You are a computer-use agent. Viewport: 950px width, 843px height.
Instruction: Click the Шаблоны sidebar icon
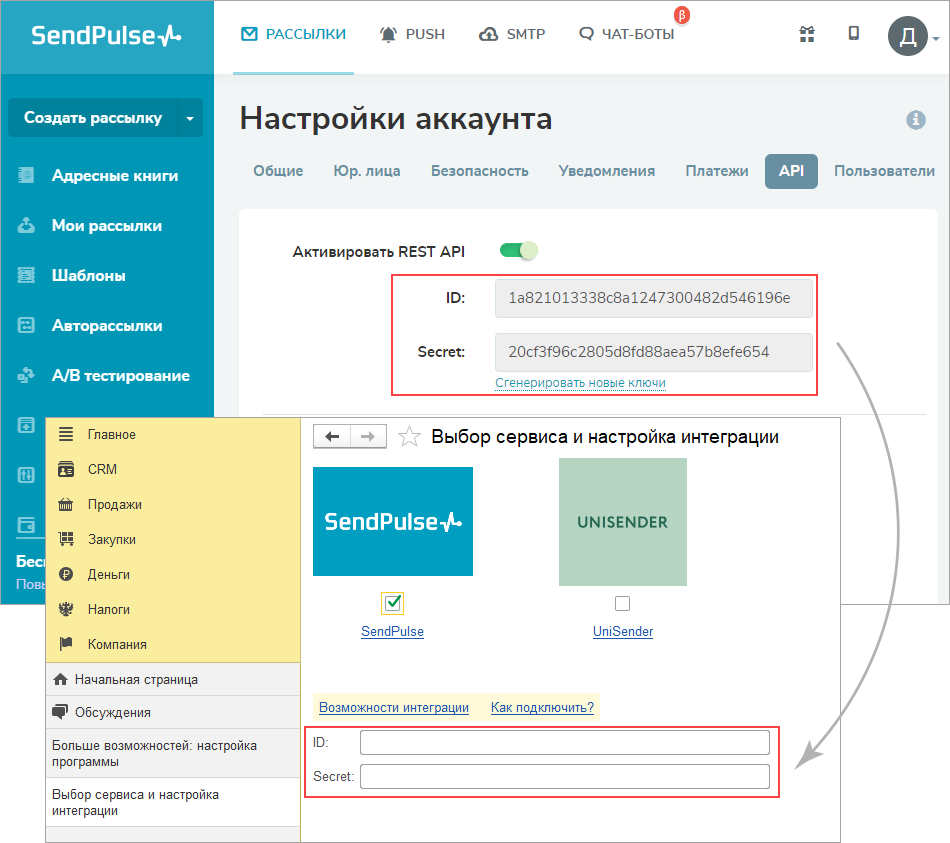point(26,275)
